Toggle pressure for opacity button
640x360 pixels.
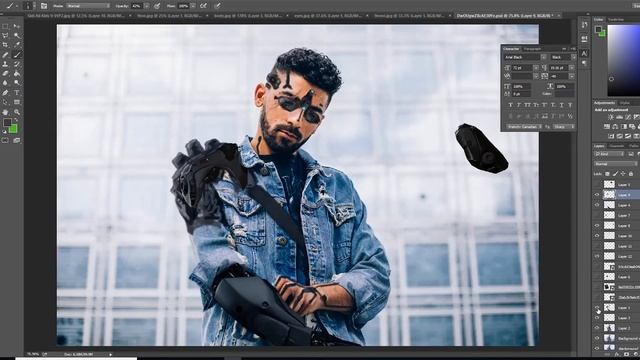coord(157,6)
